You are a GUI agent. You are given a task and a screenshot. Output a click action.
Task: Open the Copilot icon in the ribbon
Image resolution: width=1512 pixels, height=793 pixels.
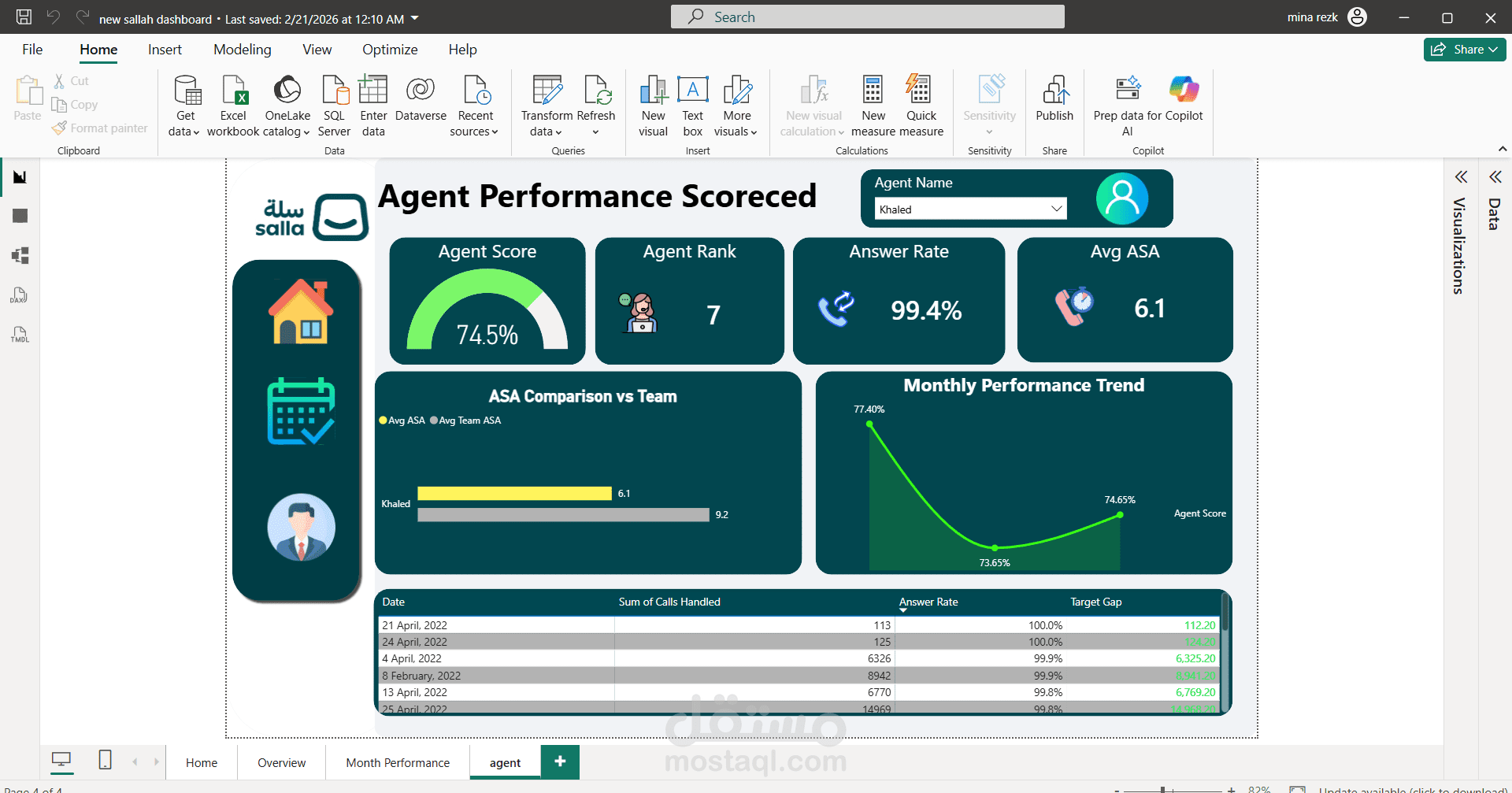point(1184,89)
